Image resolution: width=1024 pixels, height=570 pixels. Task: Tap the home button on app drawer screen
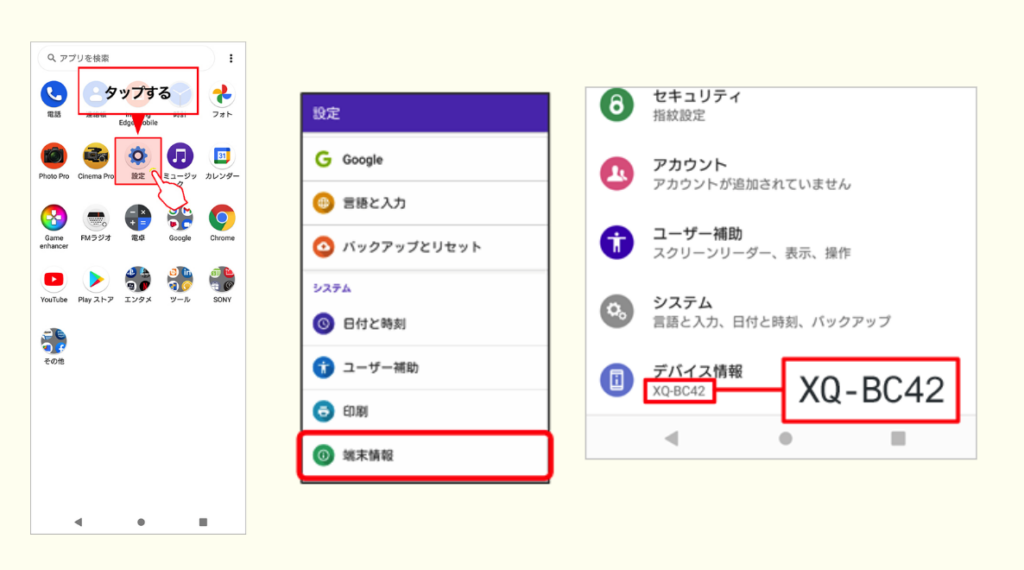pyautogui.click(x=141, y=522)
